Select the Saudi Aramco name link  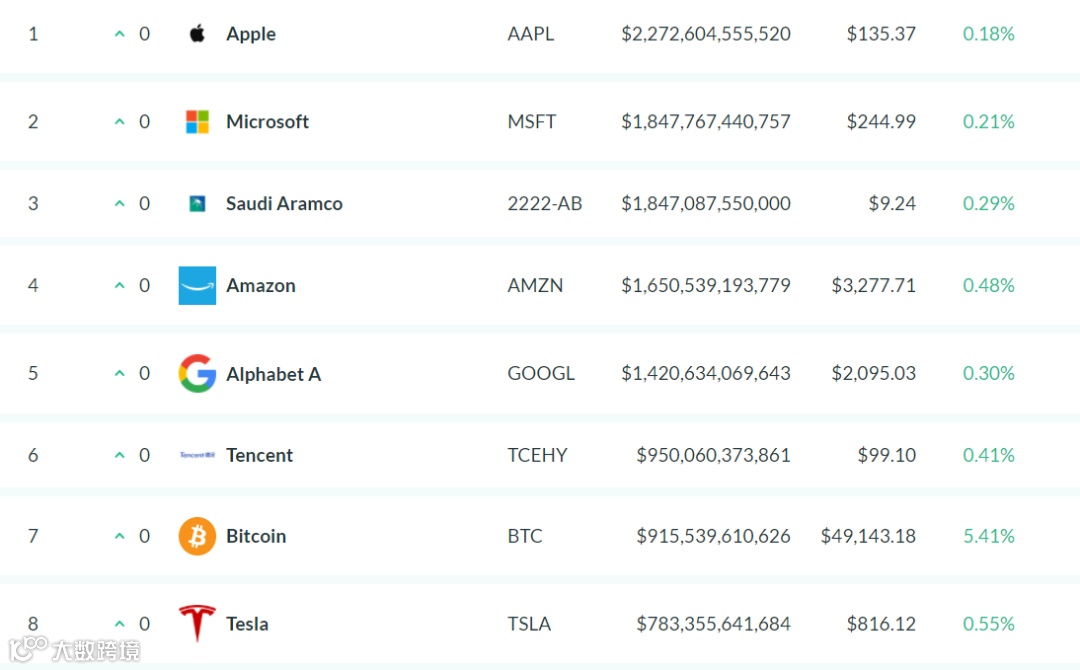(x=284, y=204)
